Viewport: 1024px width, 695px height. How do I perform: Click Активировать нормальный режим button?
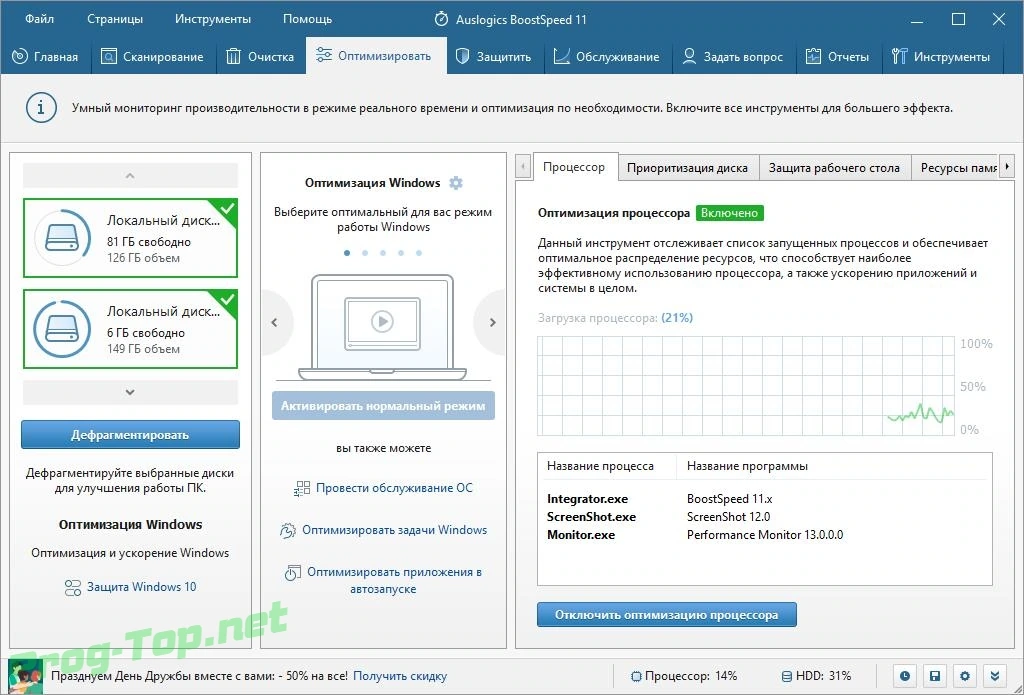tap(383, 406)
